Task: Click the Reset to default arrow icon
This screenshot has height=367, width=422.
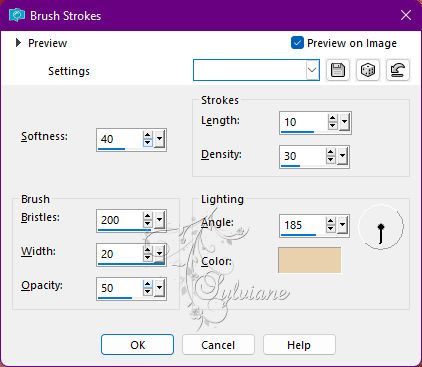Action: pos(398,70)
